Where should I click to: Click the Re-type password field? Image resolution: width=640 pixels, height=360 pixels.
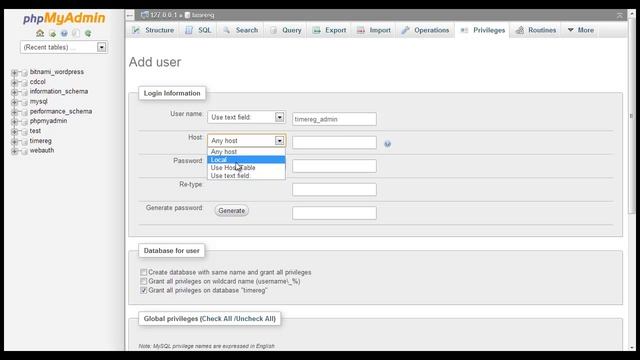click(x=334, y=189)
